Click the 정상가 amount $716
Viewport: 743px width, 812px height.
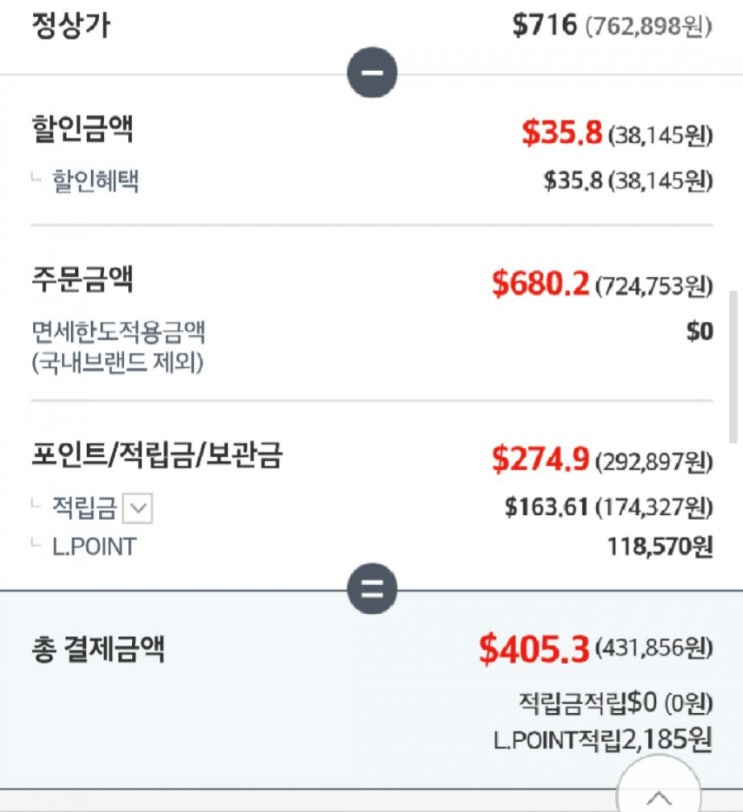[x=544, y=25]
